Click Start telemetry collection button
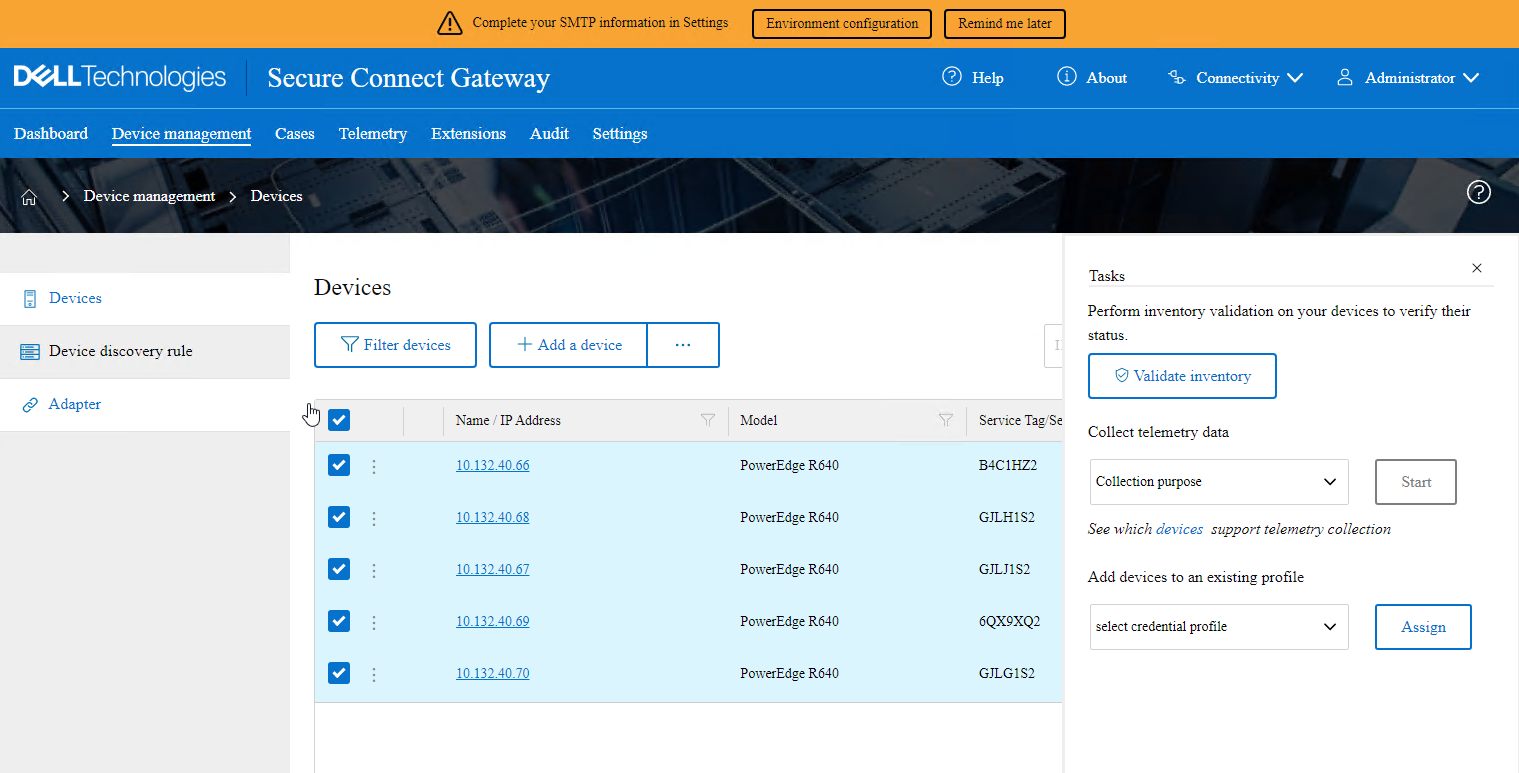 1416,482
